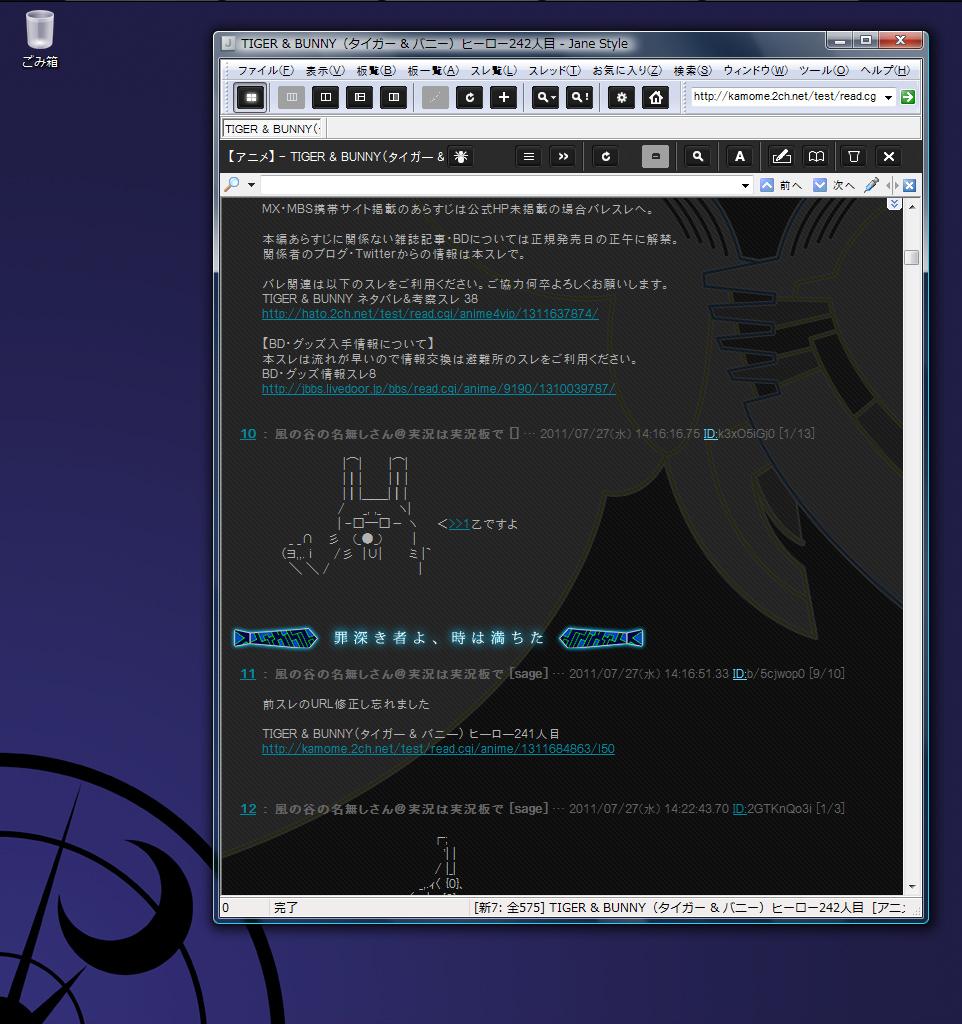Click scrollbar up arrow

(x=912, y=206)
